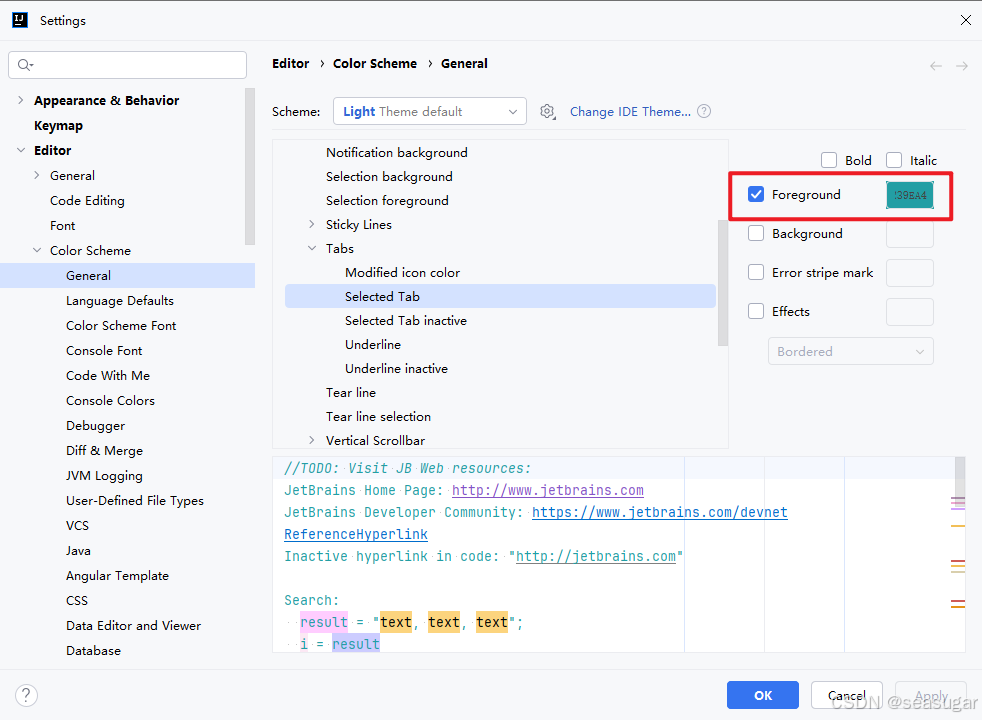Viewport: 982px width, 720px height.
Task: Open Debugger color page
Action: (x=95, y=426)
